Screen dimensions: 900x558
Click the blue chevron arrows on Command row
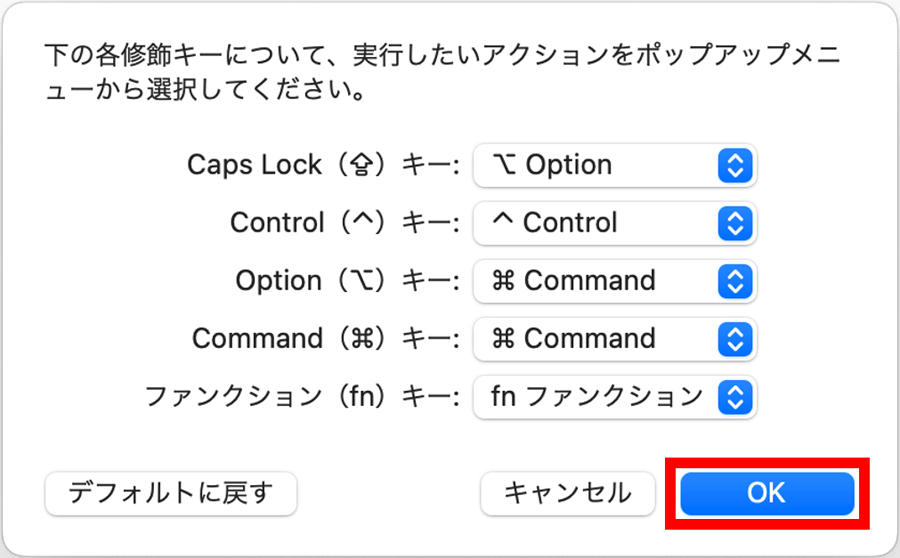(x=735, y=339)
